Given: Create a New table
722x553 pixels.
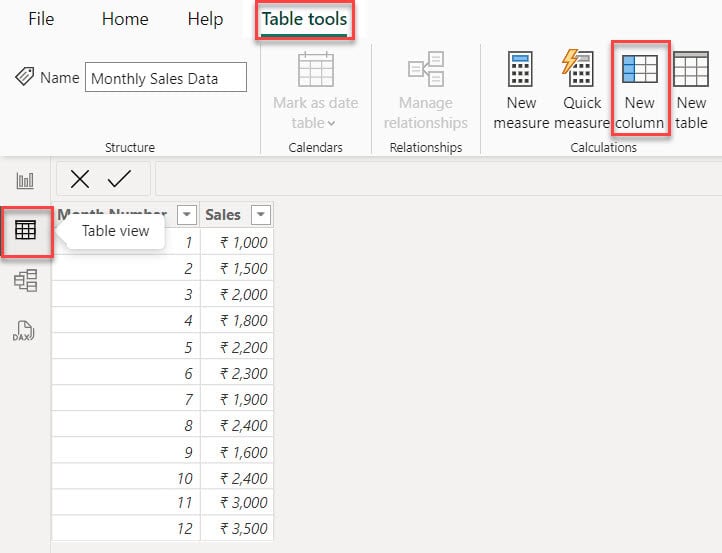Looking at the screenshot, I should click(x=691, y=91).
